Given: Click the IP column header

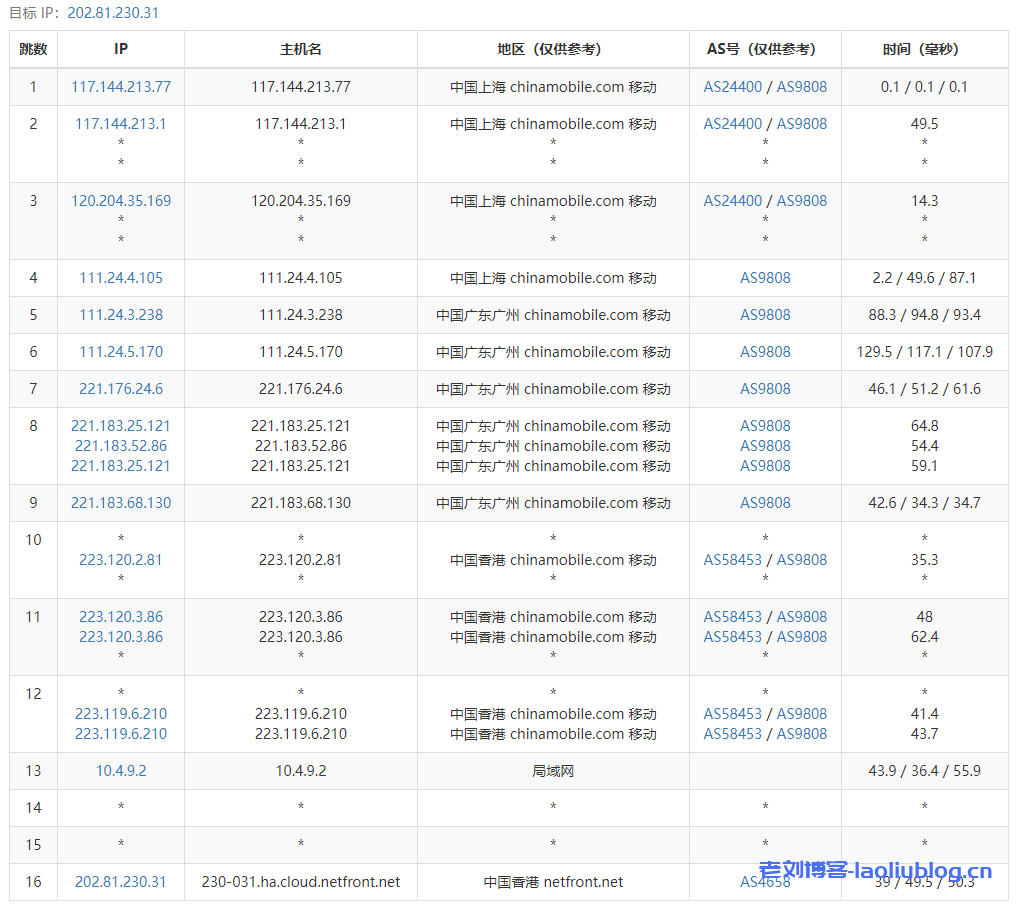Looking at the screenshot, I should tap(120, 48).
